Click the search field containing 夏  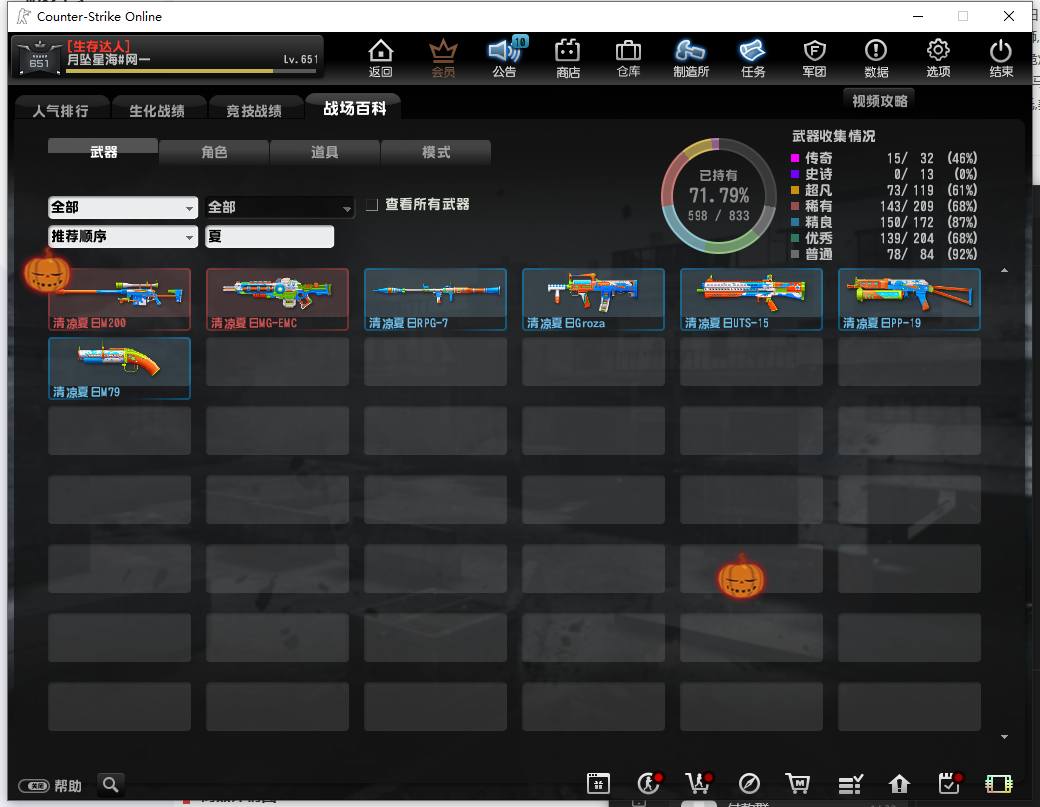[269, 237]
